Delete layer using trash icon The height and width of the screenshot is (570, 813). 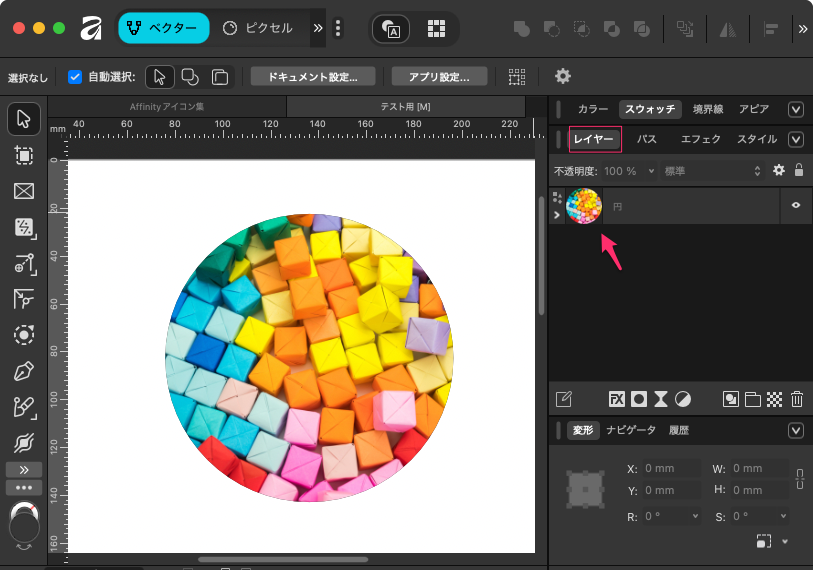click(x=796, y=399)
